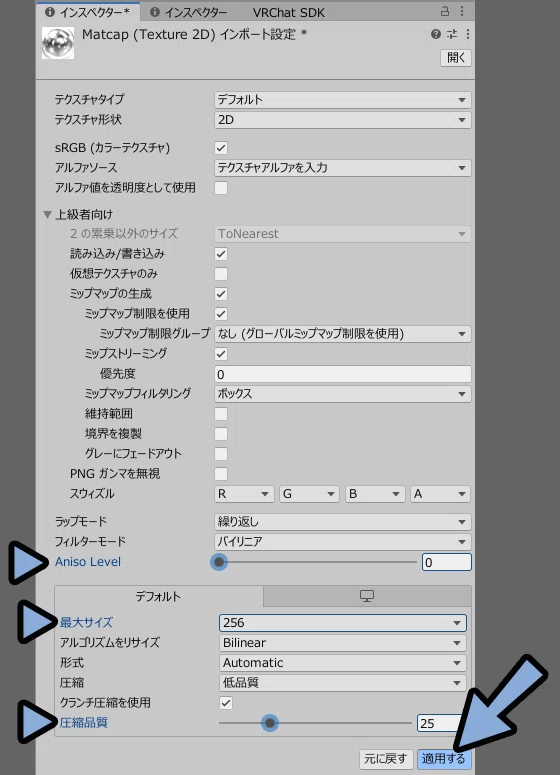560x775 pixels.
Task: Open the VRChat SDK tab
Action: tap(289, 12)
